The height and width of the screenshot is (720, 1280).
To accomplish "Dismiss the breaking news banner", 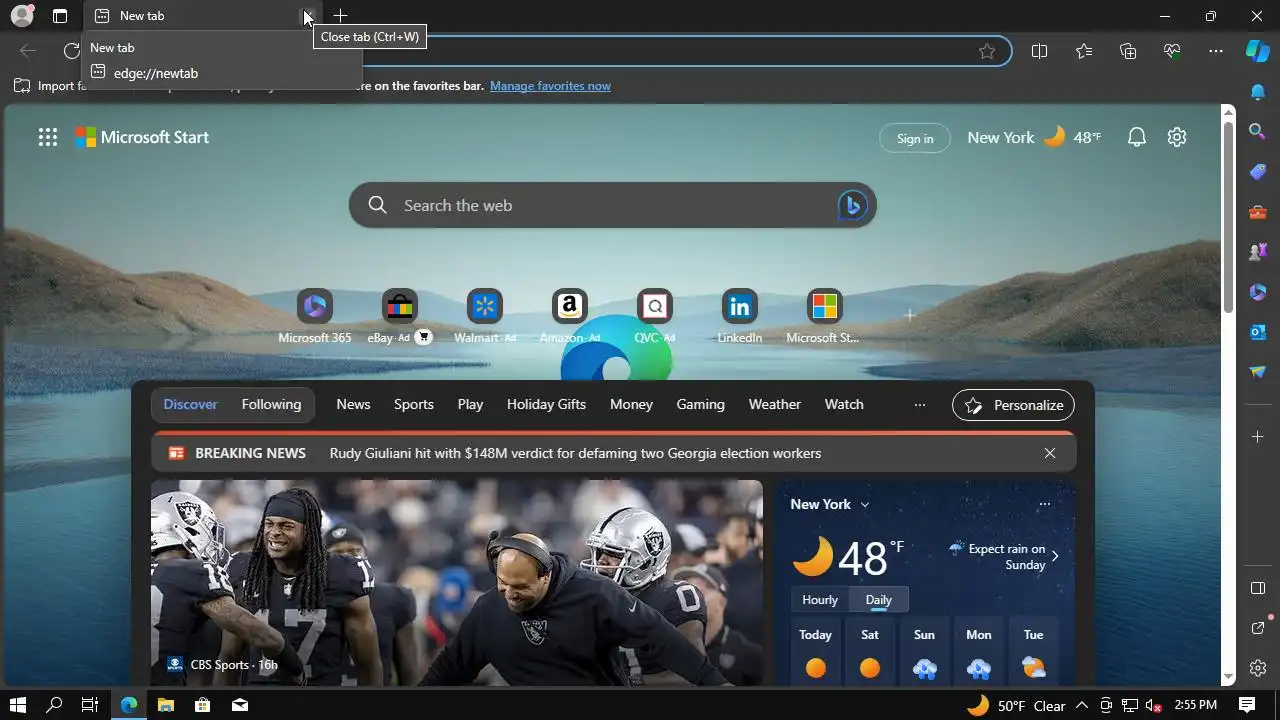I will 1050,453.
